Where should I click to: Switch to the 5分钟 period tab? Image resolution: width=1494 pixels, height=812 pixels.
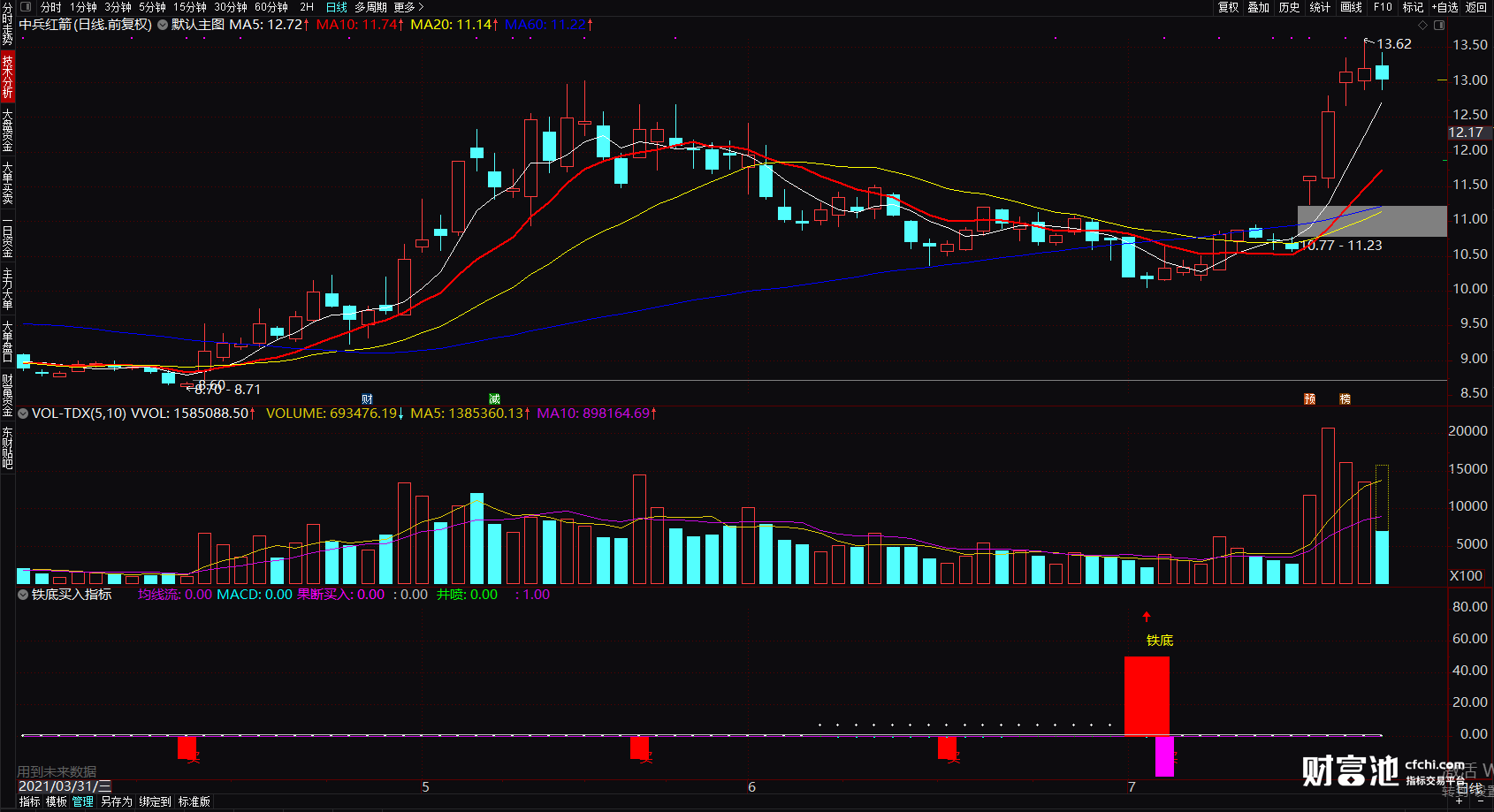152,7
